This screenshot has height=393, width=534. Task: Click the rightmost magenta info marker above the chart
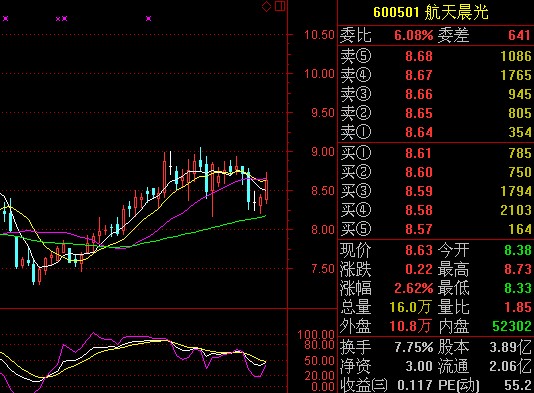[x=148, y=18]
